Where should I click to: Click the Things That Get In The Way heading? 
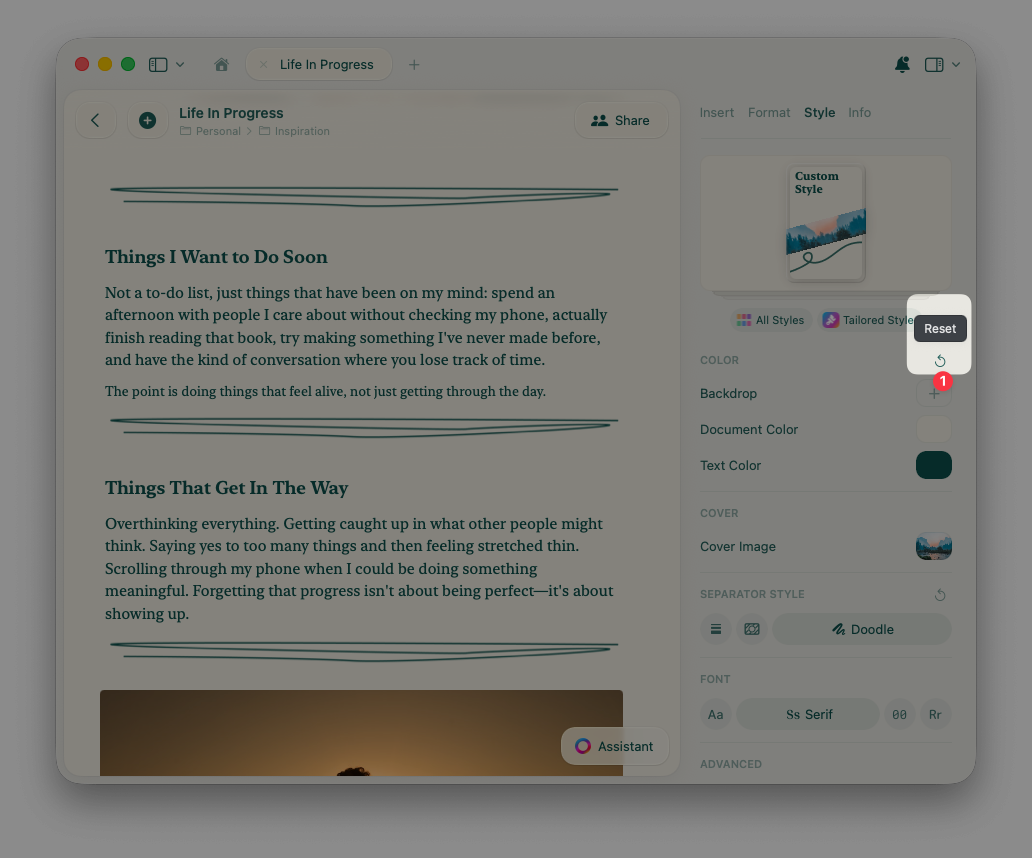tap(226, 488)
